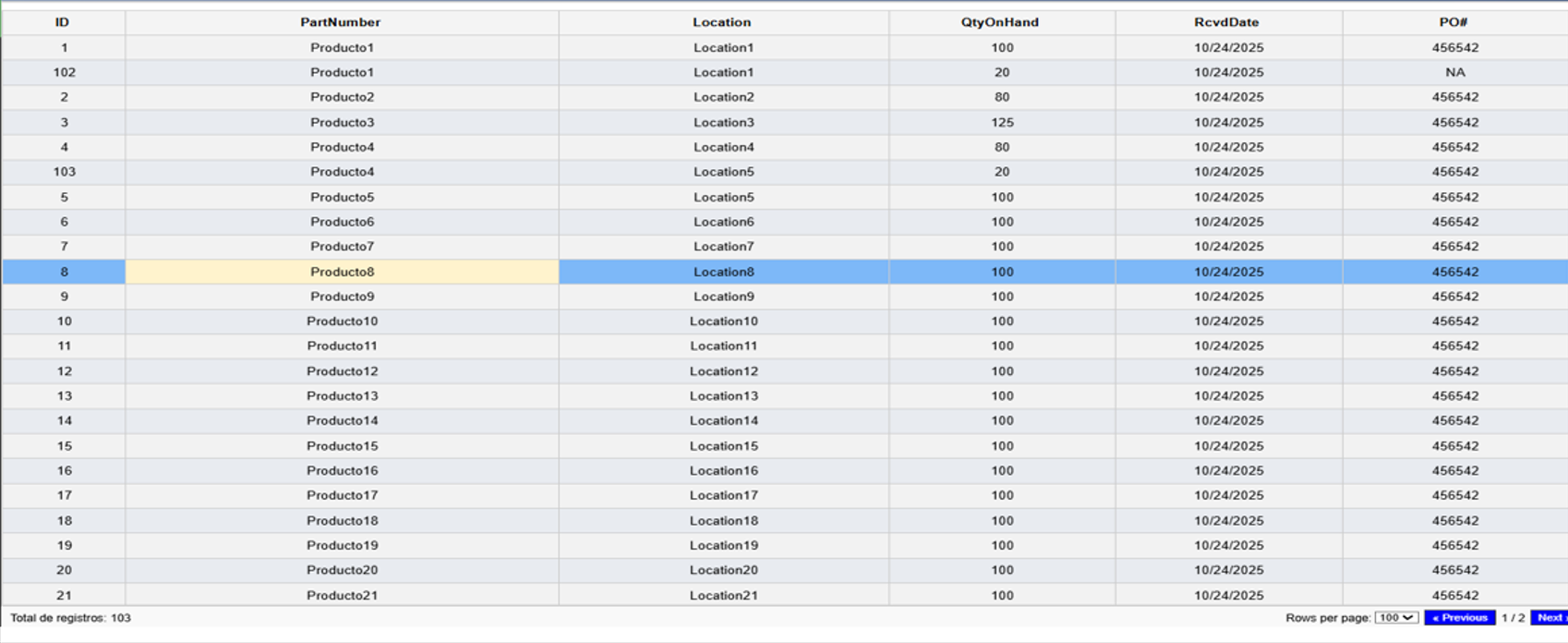Go to the Next page
The height and width of the screenshot is (643, 1568).
tap(1550, 618)
